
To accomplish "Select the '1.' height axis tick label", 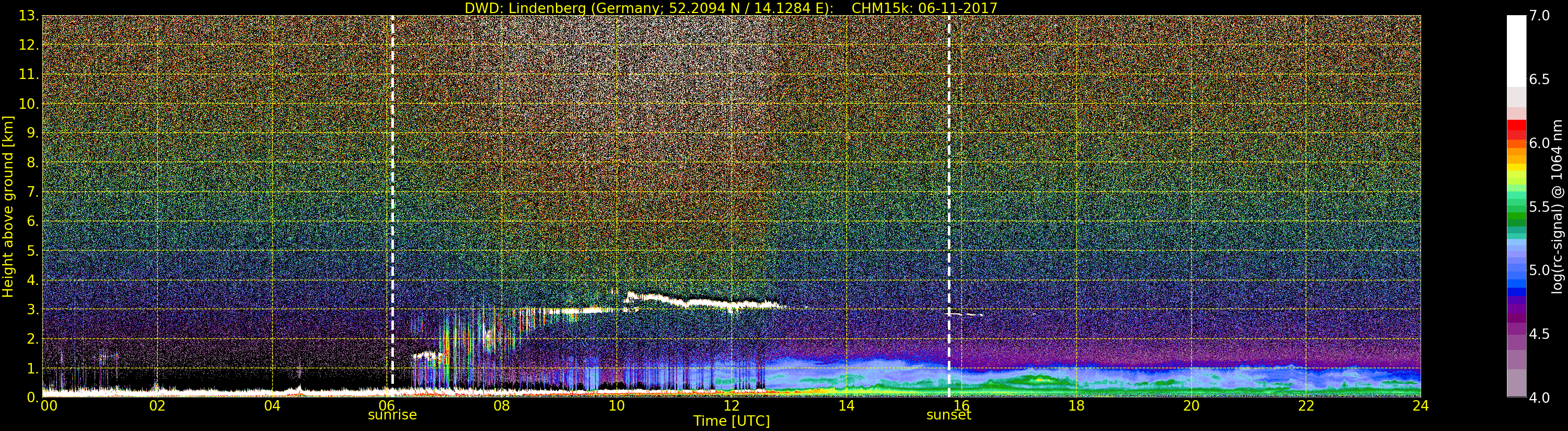I will pos(32,368).
